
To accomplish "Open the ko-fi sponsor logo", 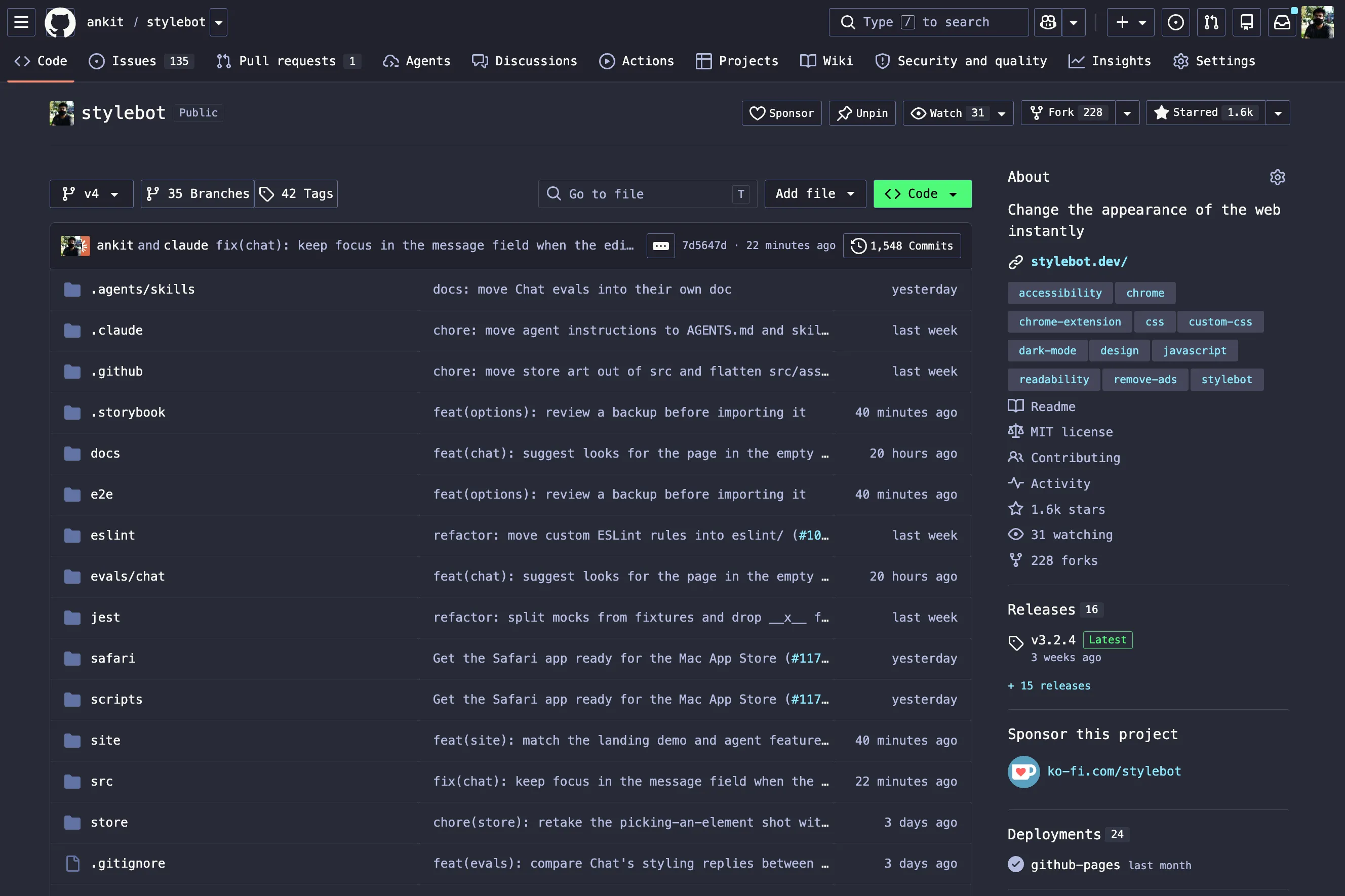I will 1024,772.
